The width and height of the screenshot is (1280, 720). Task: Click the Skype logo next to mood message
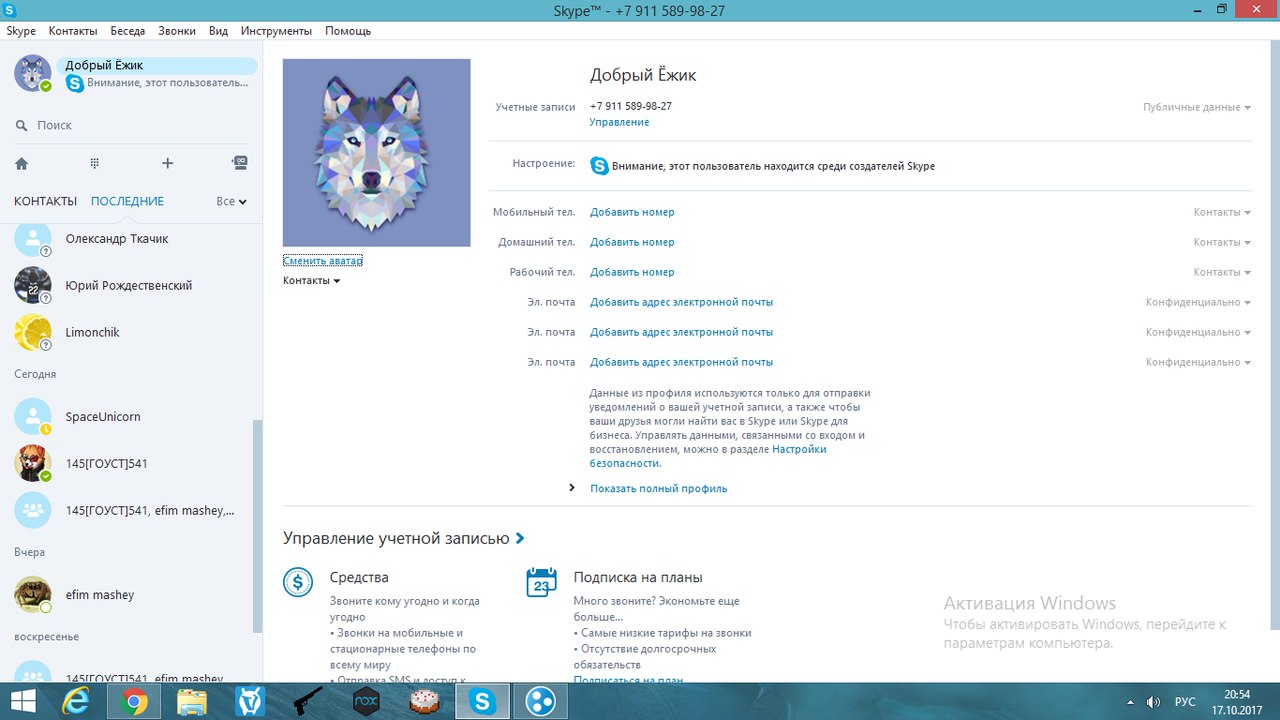[599, 166]
